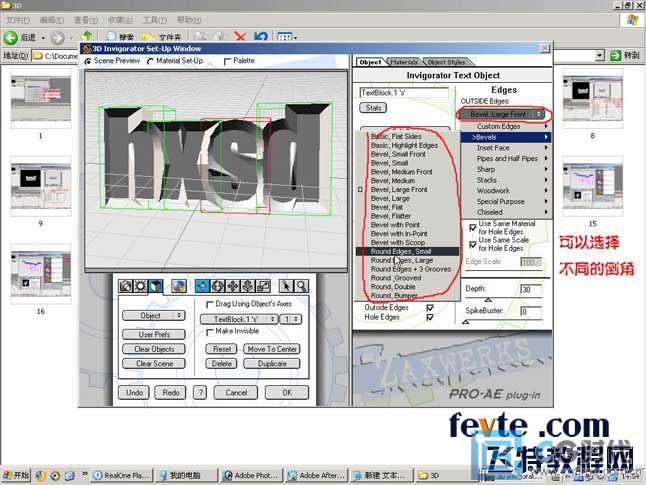Select Material Set-Up radio button
The image size is (646, 485).
[x=150, y=61]
